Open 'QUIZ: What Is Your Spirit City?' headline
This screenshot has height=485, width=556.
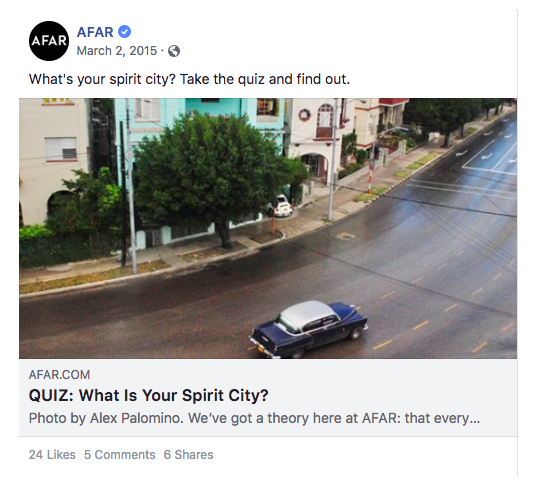point(149,395)
